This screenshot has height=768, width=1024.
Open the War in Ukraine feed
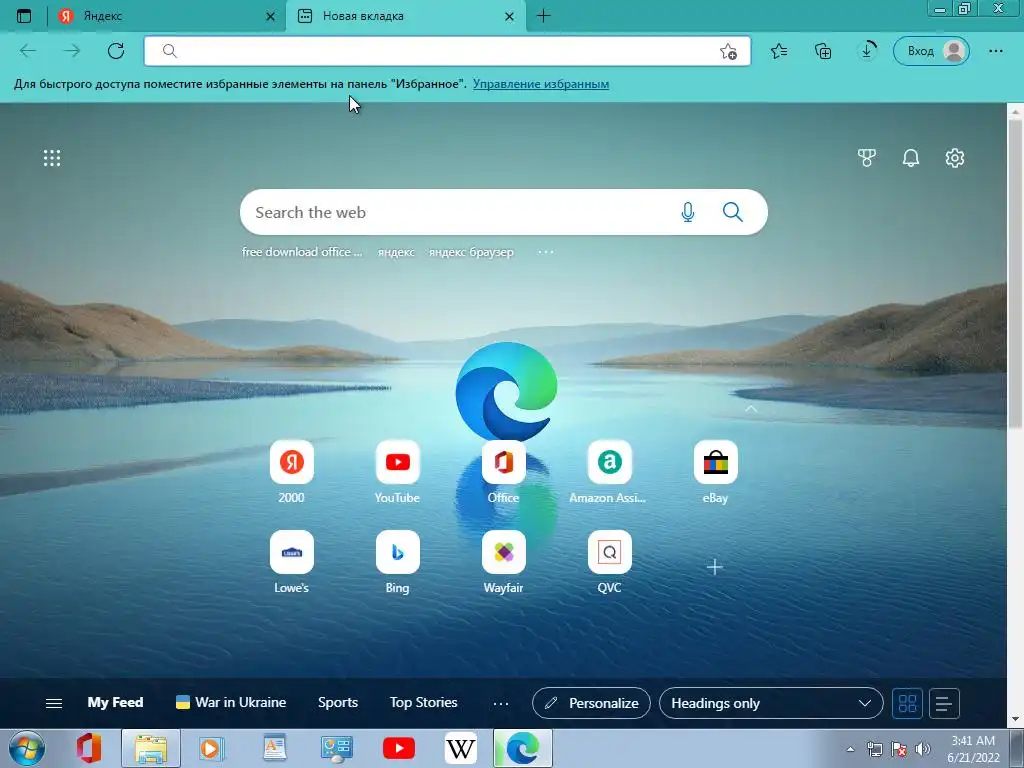(231, 703)
